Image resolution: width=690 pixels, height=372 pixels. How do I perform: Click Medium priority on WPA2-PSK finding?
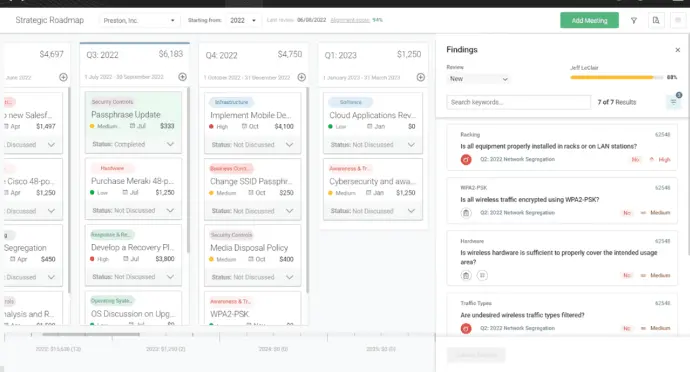click(x=656, y=213)
